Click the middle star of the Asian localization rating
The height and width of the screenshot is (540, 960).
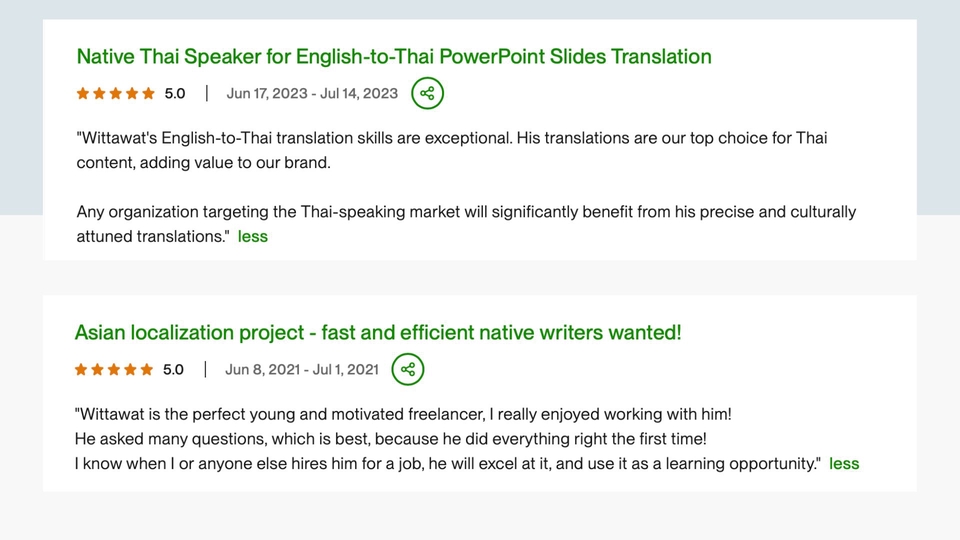114,370
